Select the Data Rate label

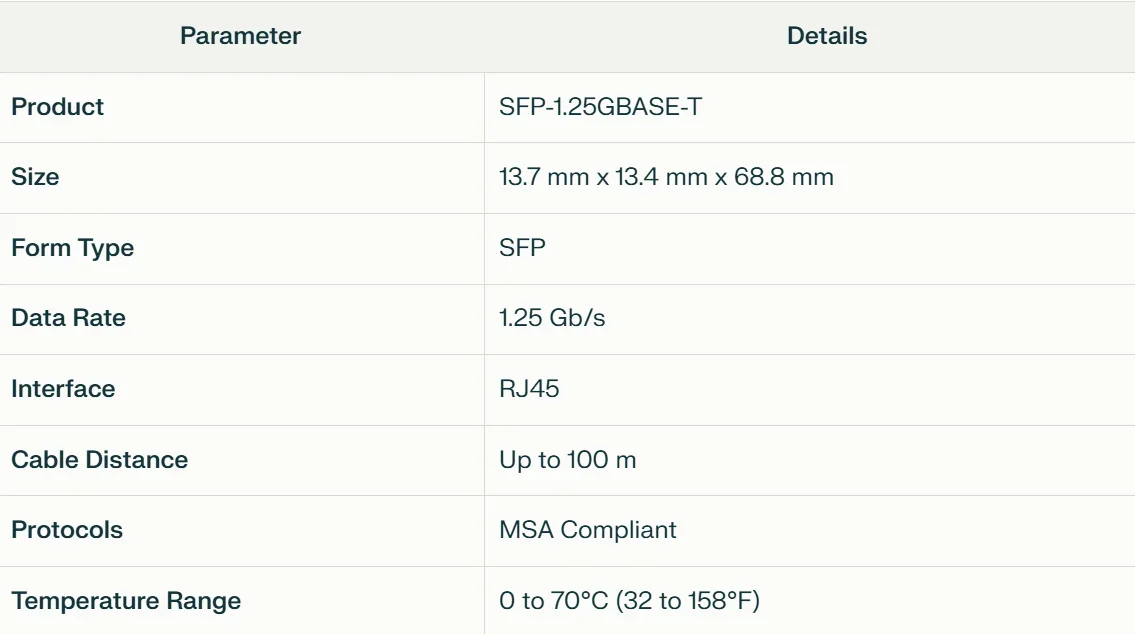(x=69, y=318)
